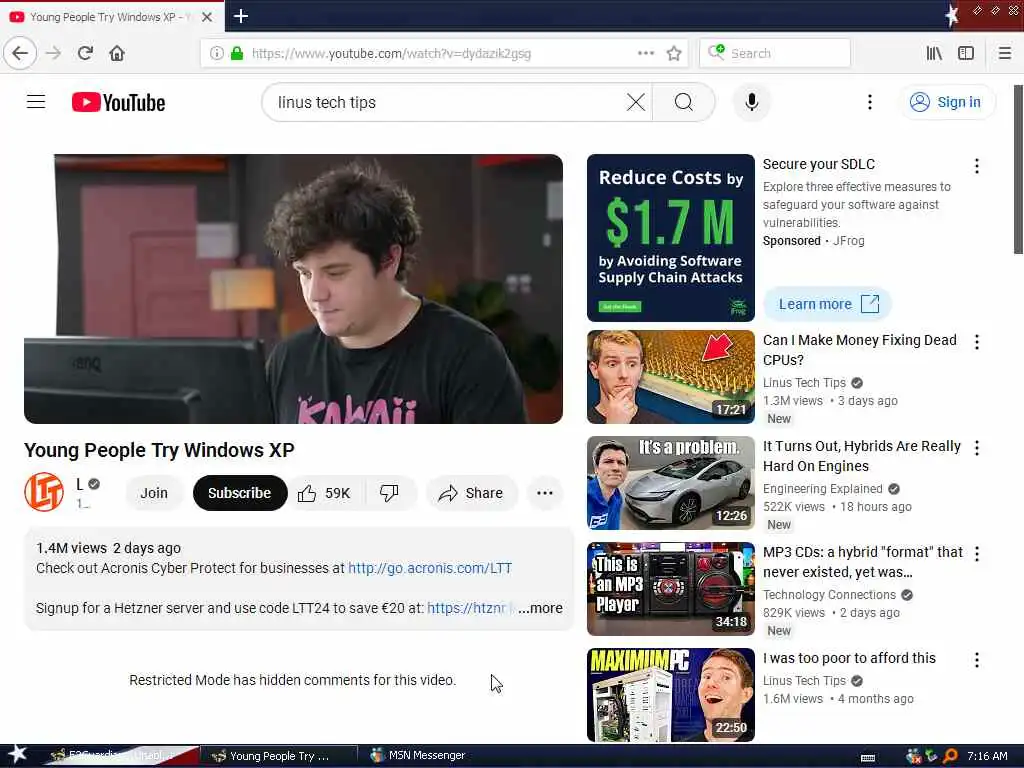This screenshot has width=1024, height=768.
Task: Click the browser forward arrow
Action: [x=54, y=53]
